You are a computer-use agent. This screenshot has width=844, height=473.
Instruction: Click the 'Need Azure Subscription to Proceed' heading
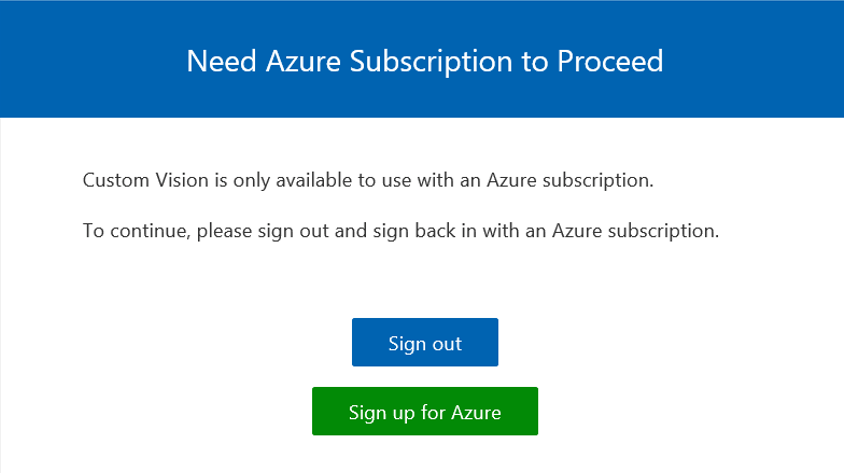point(424,61)
